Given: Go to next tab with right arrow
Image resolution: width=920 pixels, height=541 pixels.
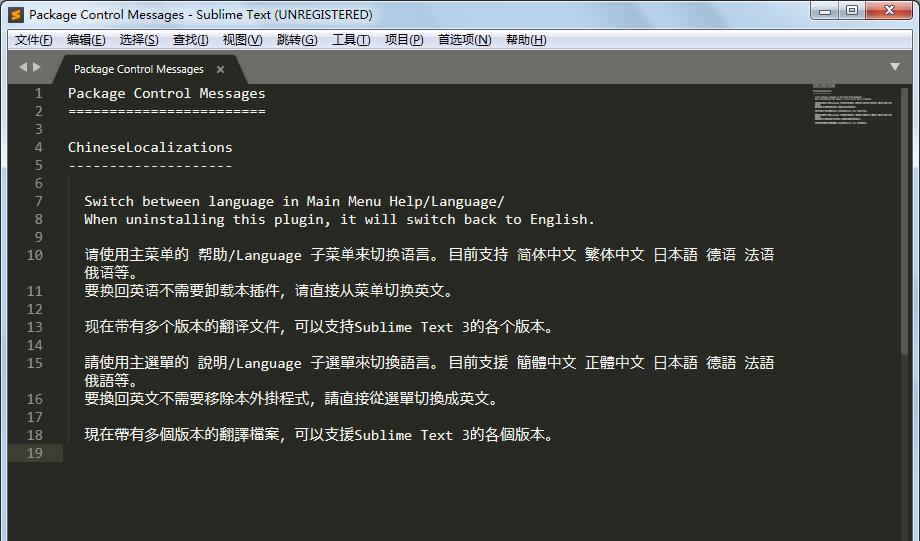Looking at the screenshot, I should pos(37,67).
